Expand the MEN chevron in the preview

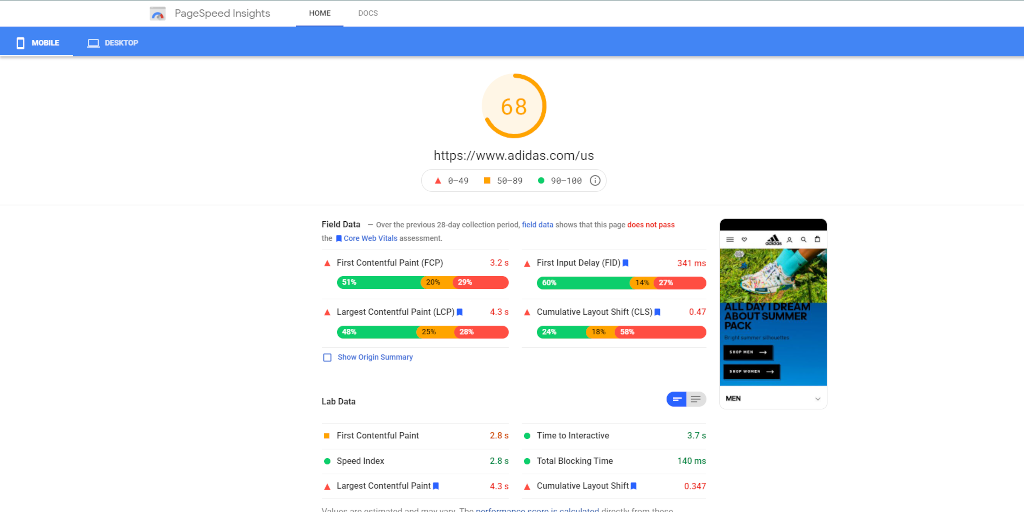click(817, 398)
